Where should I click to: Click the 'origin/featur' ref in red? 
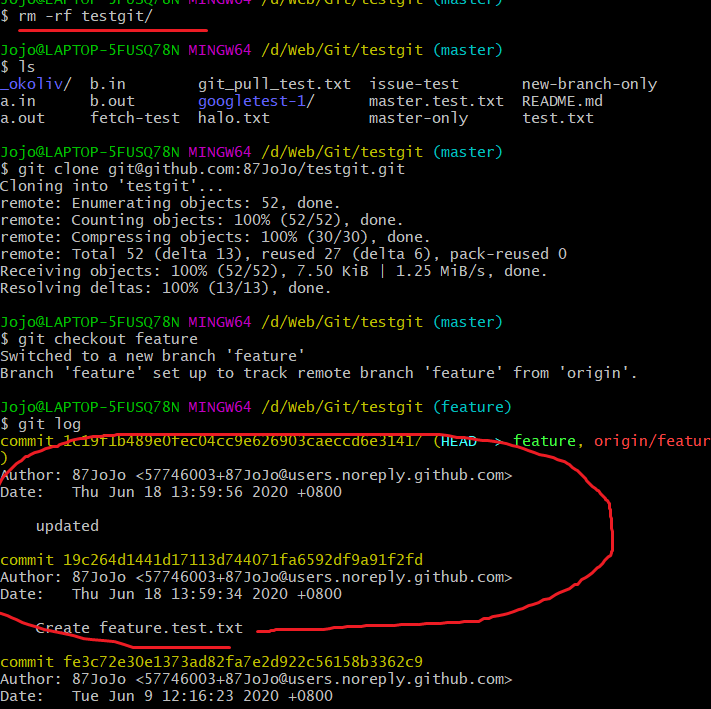click(x=652, y=441)
